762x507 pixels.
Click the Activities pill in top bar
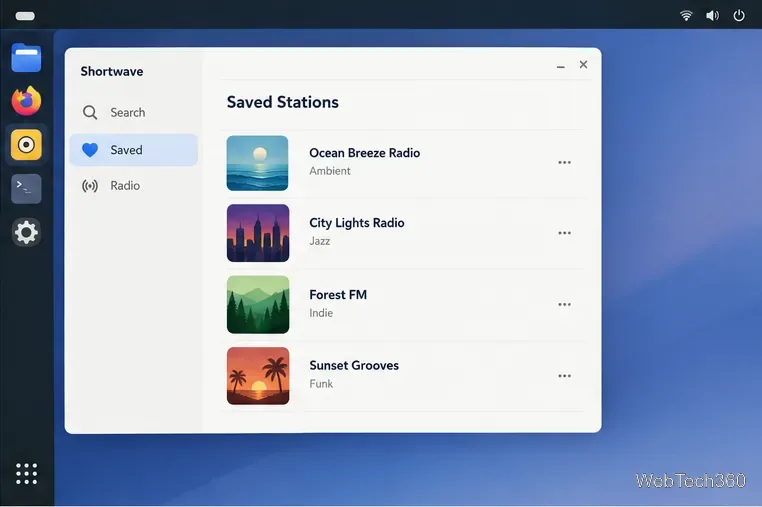[25, 16]
